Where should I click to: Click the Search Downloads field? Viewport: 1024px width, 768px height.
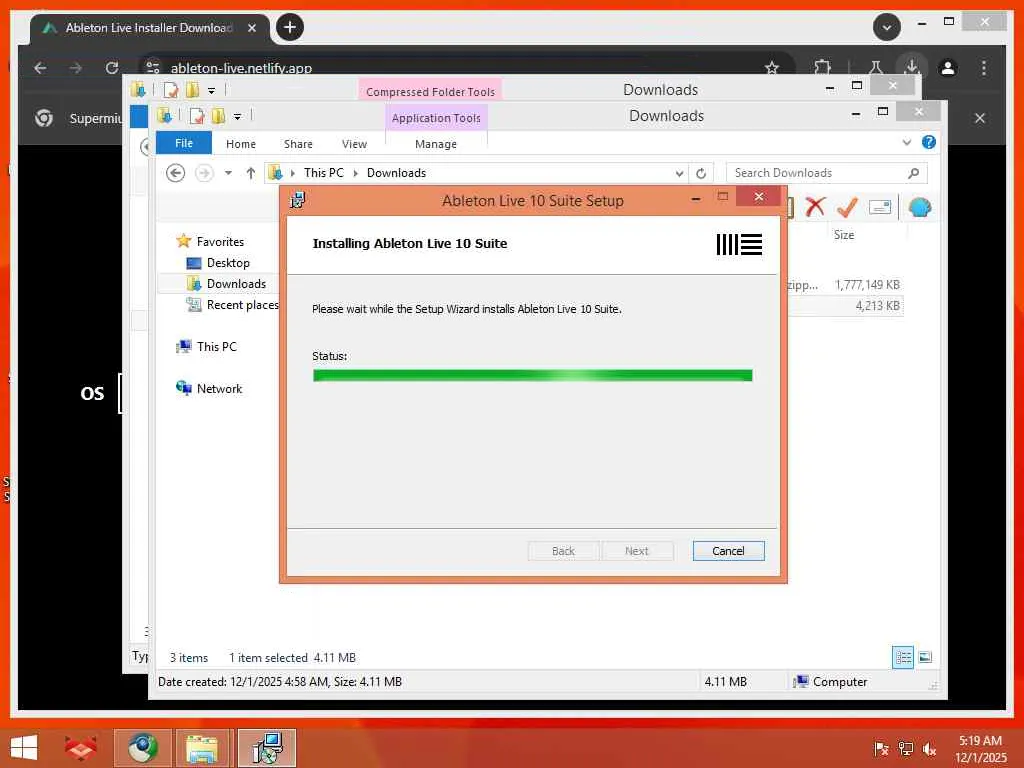826,172
